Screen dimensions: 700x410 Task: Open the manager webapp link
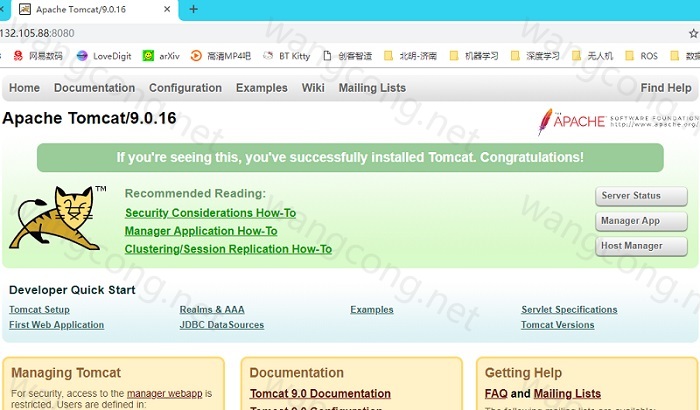point(164,393)
